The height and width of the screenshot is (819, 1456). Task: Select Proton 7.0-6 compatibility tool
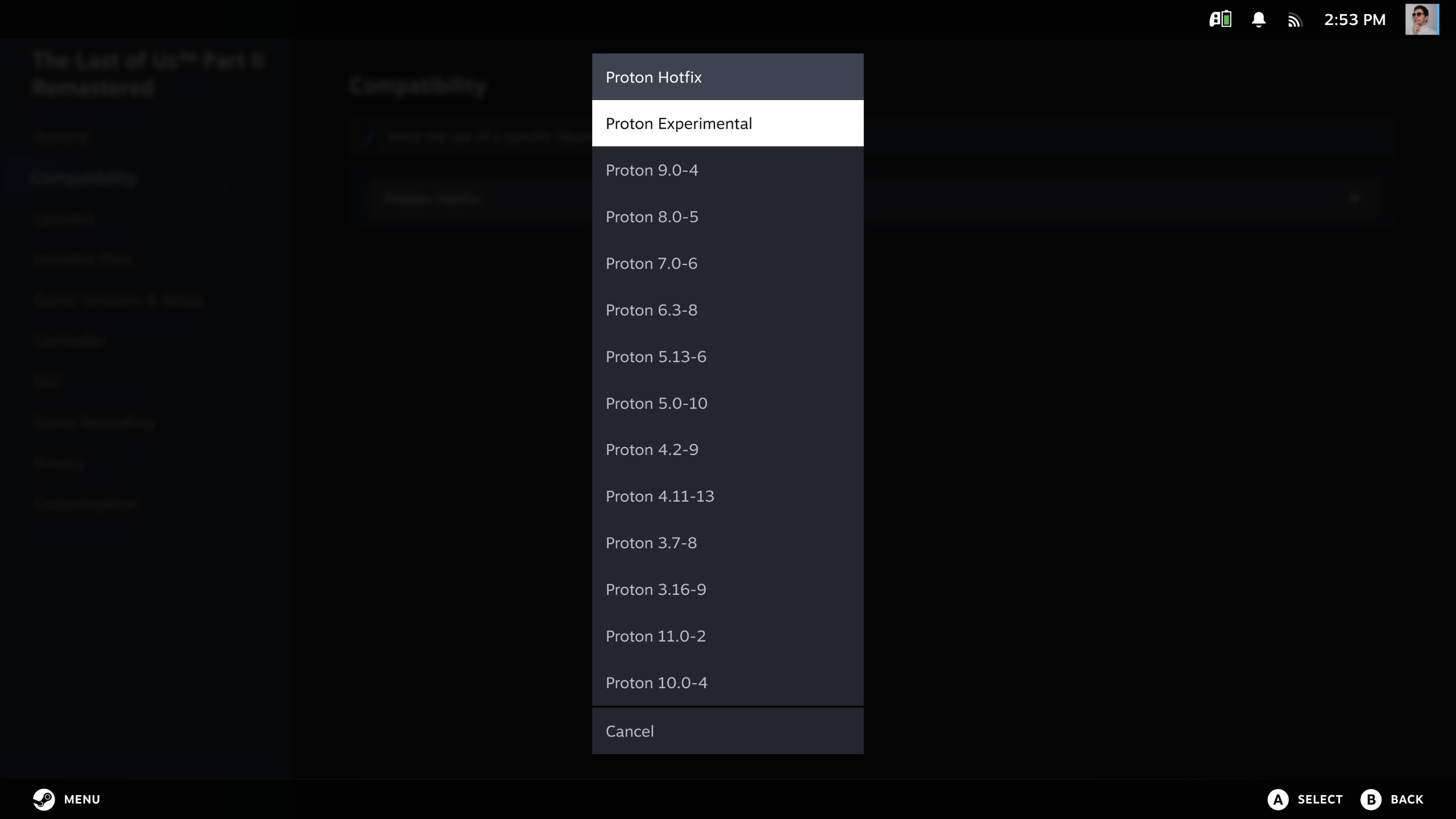tap(727, 263)
